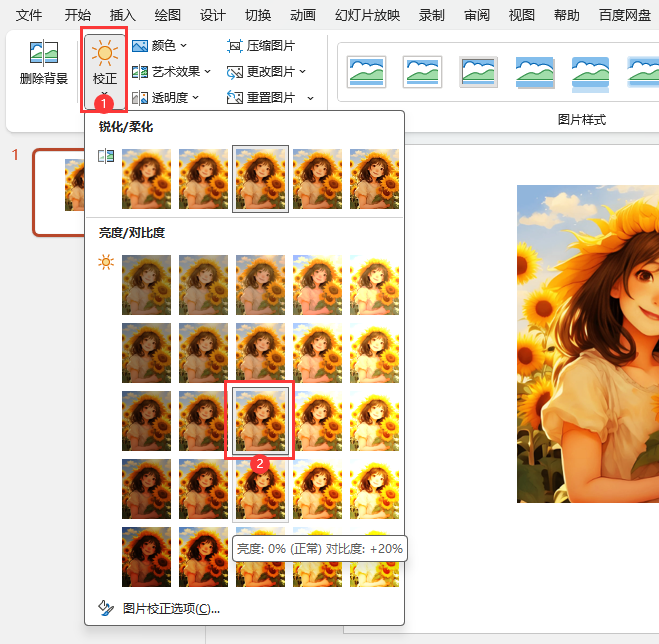Open the 审阅 tab
Viewport: 659px width, 644px height.
click(x=477, y=16)
